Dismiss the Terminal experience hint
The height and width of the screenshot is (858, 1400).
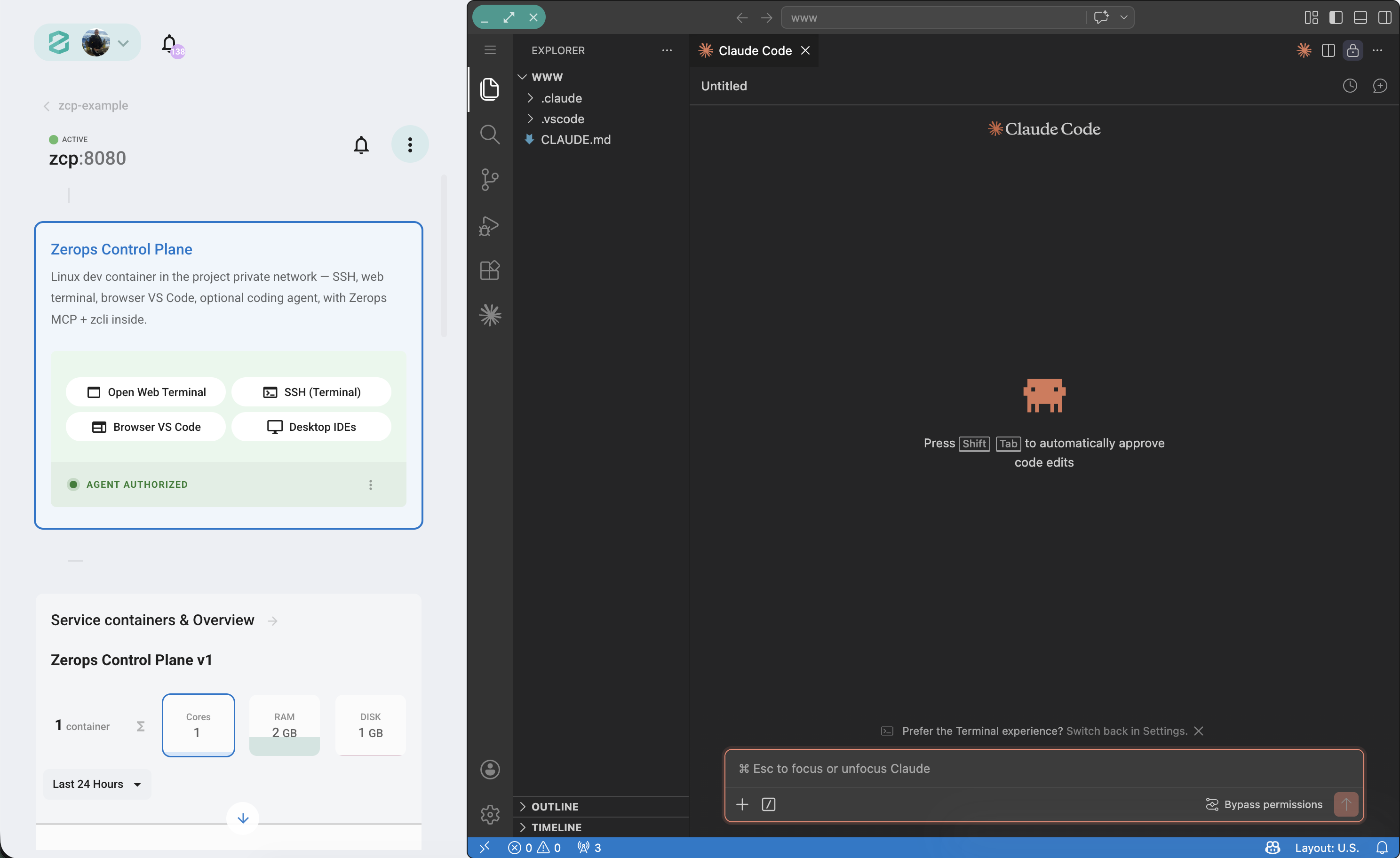(x=1198, y=731)
